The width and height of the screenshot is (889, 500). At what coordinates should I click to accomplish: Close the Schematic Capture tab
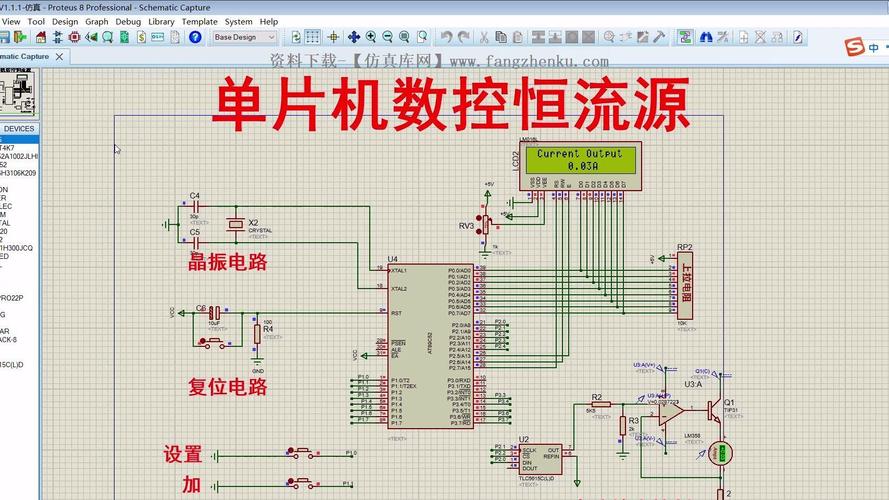click(x=60, y=57)
